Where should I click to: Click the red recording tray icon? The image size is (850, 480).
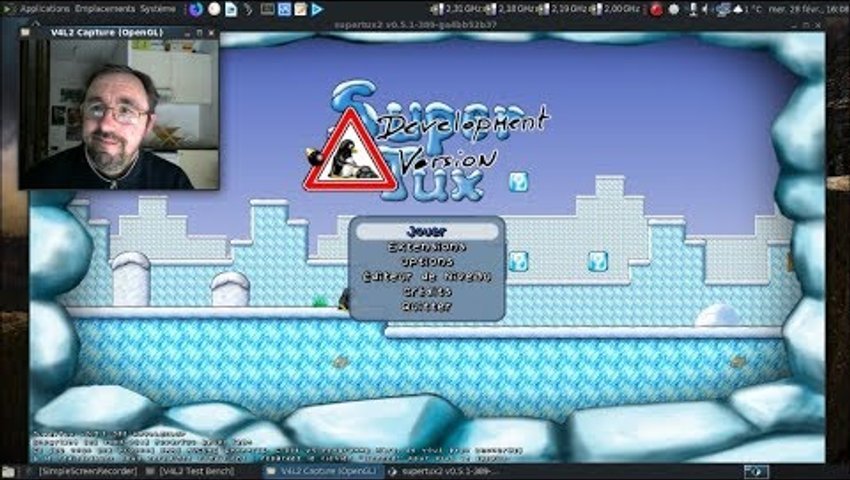656,9
